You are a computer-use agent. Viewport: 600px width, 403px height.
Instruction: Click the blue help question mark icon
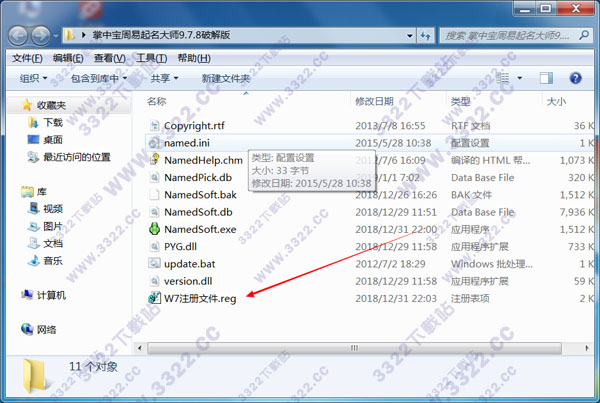575,78
